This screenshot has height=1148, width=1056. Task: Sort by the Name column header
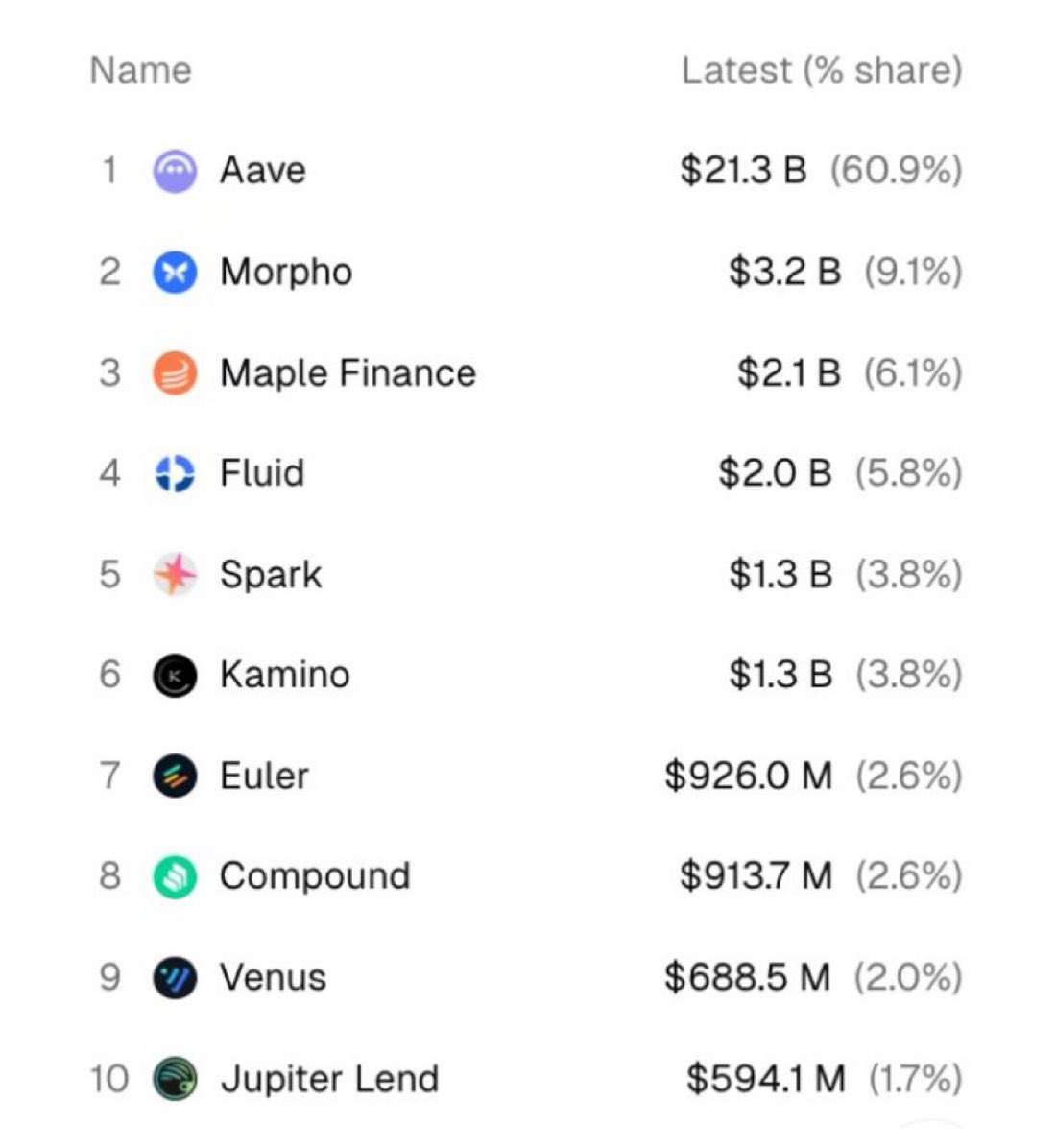(x=140, y=70)
